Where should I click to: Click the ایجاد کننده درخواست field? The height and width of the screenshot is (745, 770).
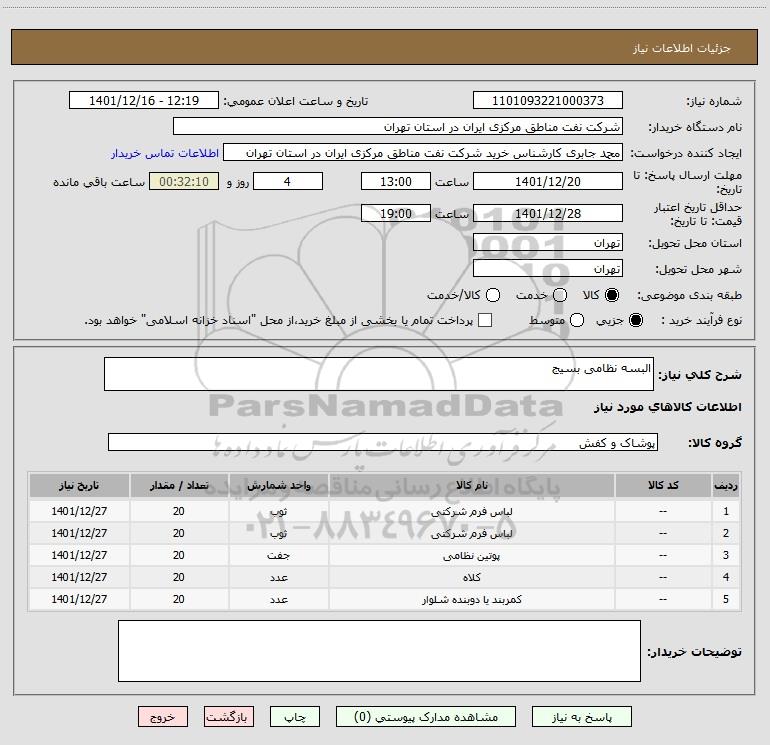(x=423, y=153)
